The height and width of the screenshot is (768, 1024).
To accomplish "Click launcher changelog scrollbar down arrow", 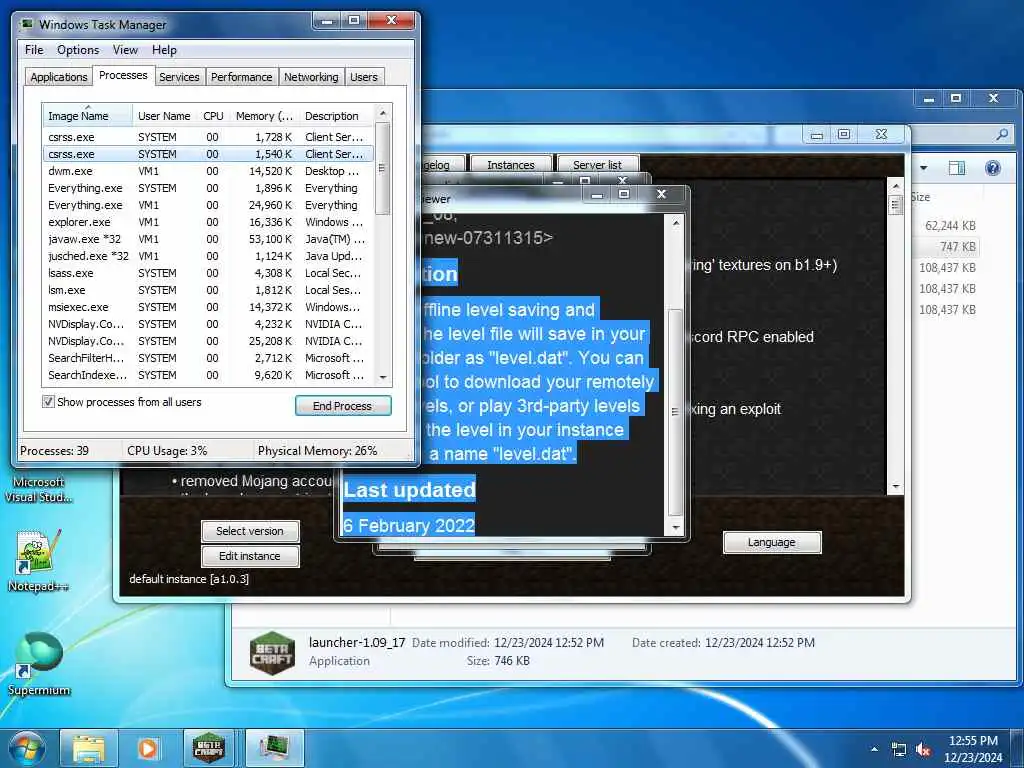I will point(895,487).
